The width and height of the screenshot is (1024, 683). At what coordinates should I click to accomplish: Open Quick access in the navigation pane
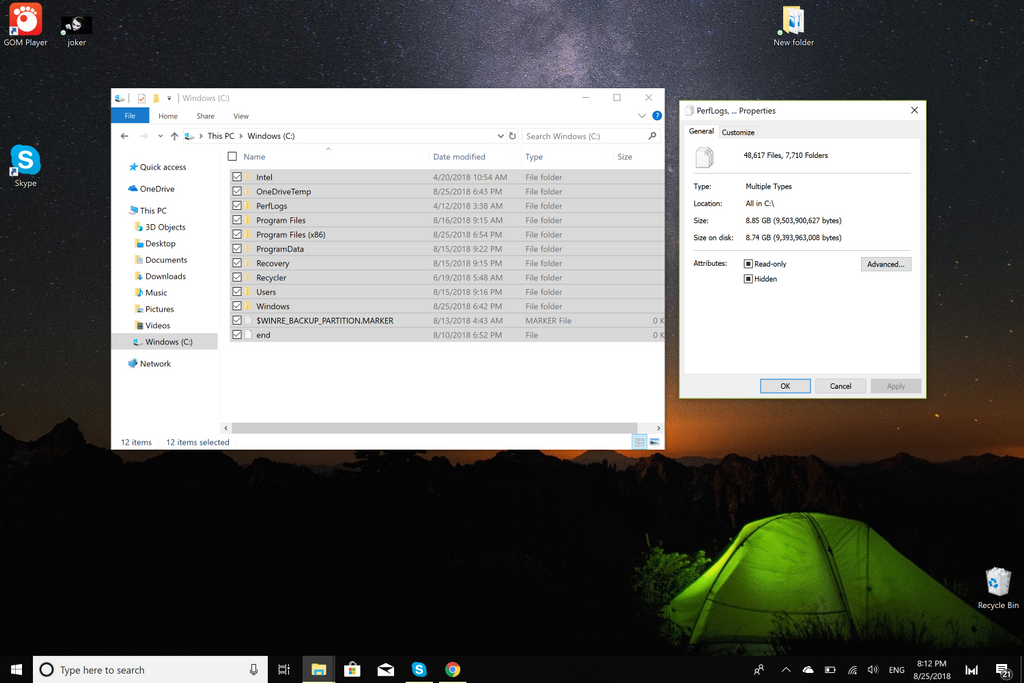point(163,167)
